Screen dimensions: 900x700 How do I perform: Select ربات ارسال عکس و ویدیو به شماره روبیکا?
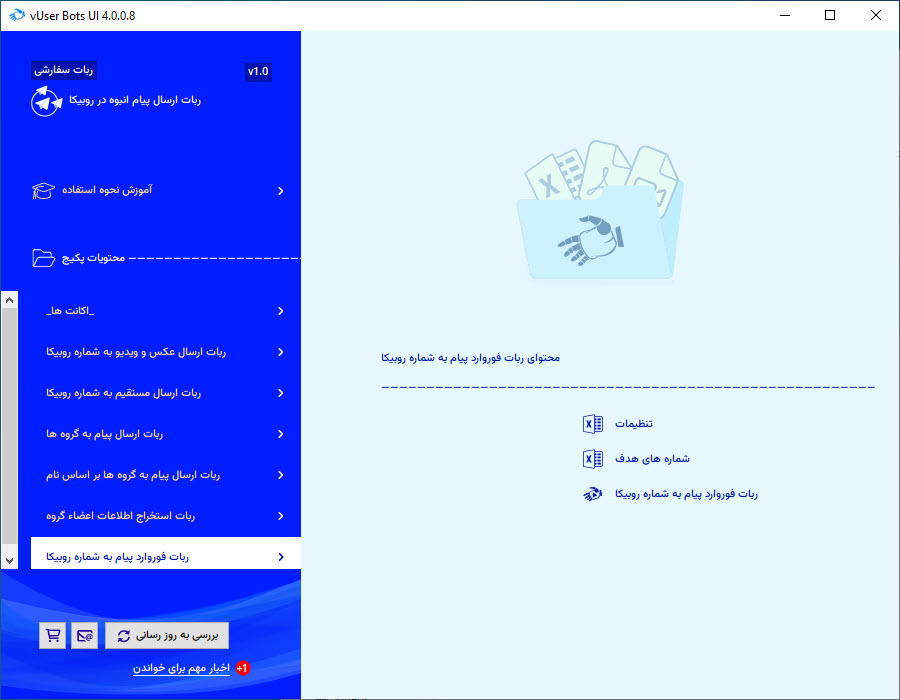pyautogui.click(x=166, y=352)
